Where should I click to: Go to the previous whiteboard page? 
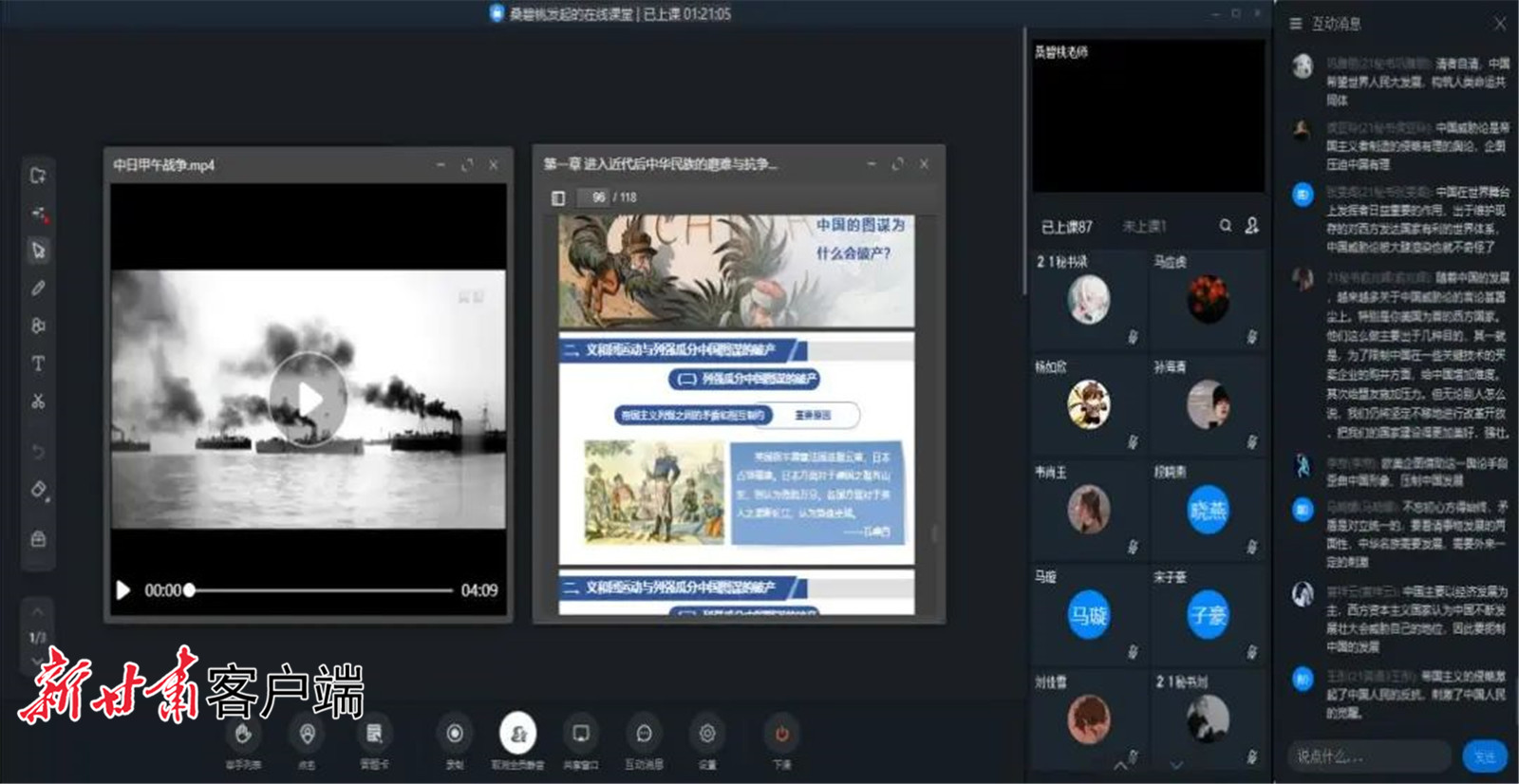click(37, 612)
